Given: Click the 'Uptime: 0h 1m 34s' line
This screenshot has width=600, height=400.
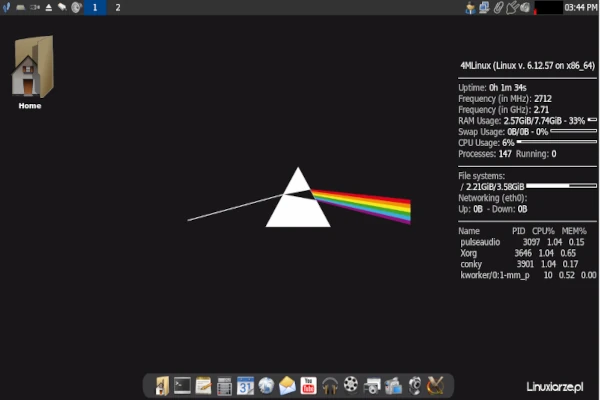Looking at the screenshot, I should [x=492, y=88].
